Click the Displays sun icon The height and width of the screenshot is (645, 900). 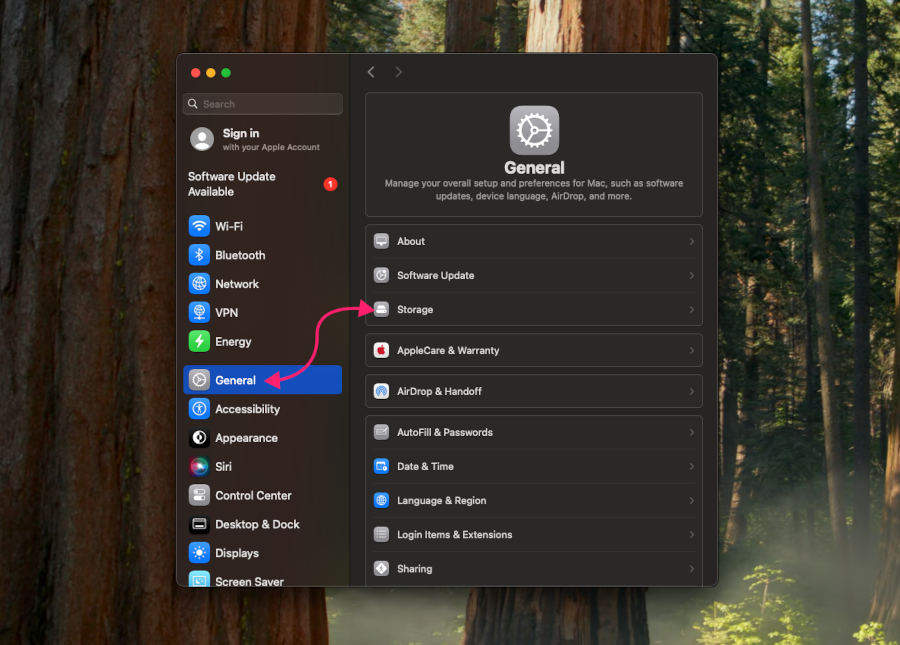(199, 553)
